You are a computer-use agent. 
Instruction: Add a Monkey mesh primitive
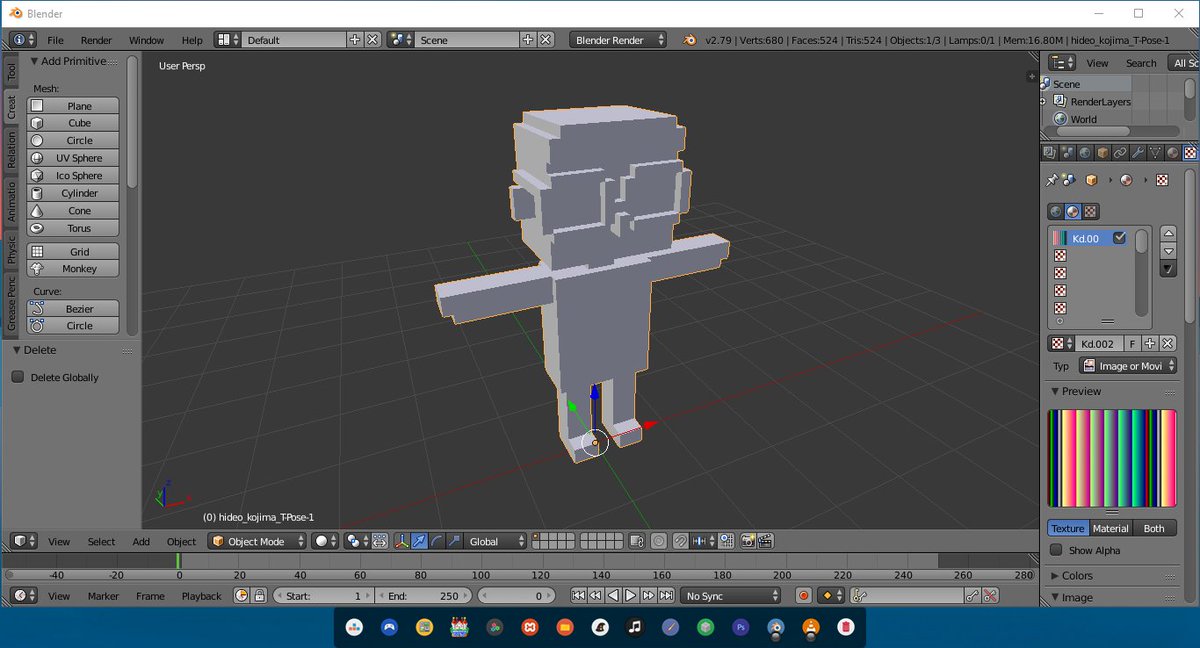73,269
